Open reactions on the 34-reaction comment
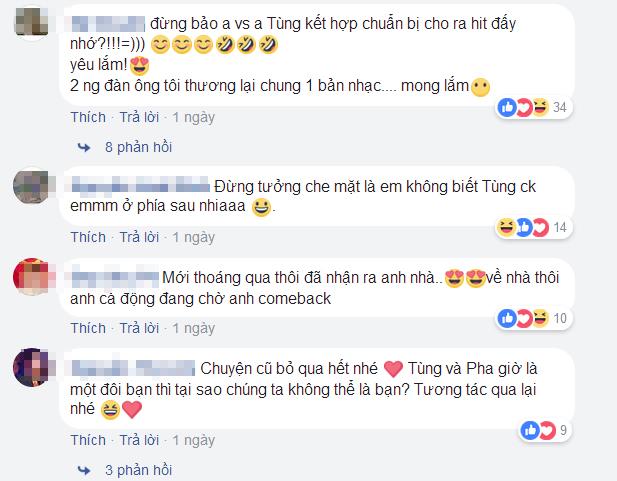This screenshot has height=481, width=617. coord(533,107)
